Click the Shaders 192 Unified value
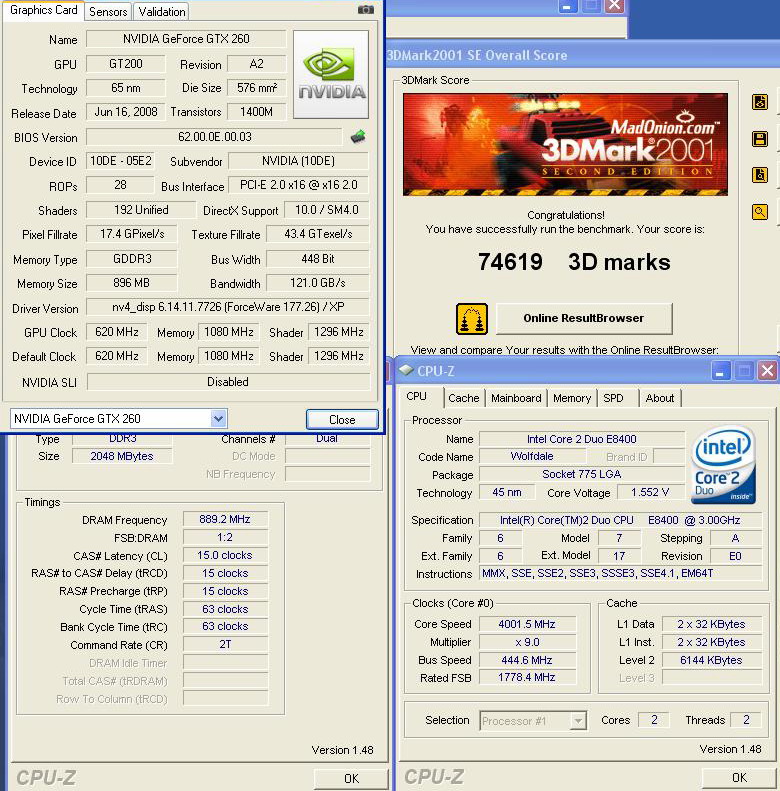The width and height of the screenshot is (780, 791). (x=141, y=210)
